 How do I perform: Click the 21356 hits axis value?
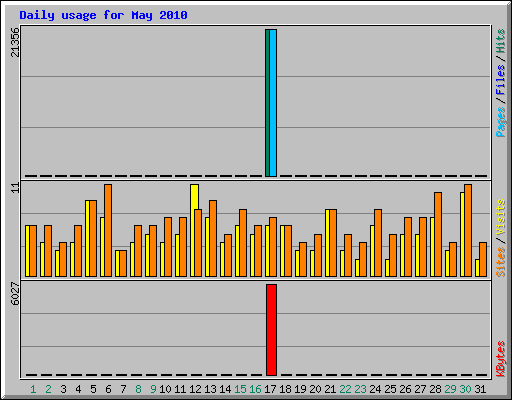pos(15,42)
